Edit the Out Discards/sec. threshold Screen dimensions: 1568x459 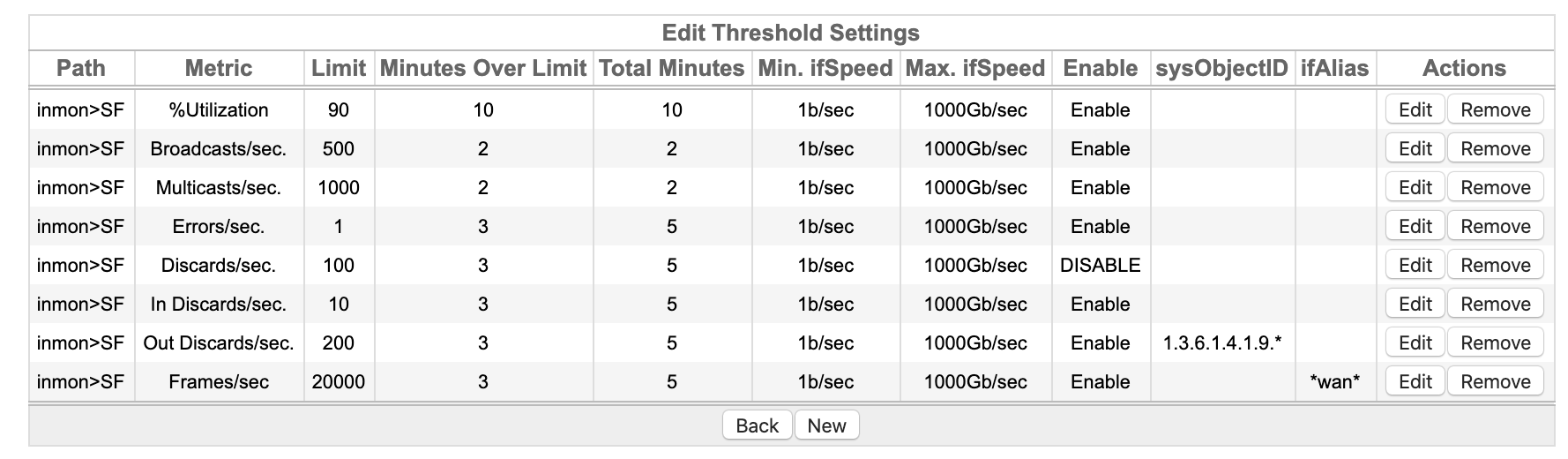point(1415,342)
